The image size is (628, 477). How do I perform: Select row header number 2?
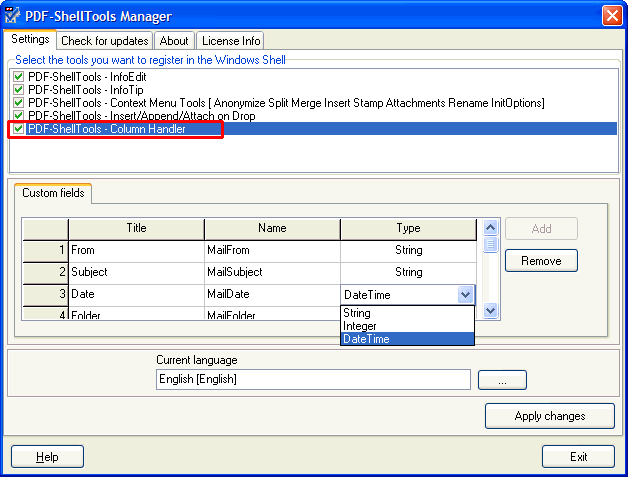(45, 272)
